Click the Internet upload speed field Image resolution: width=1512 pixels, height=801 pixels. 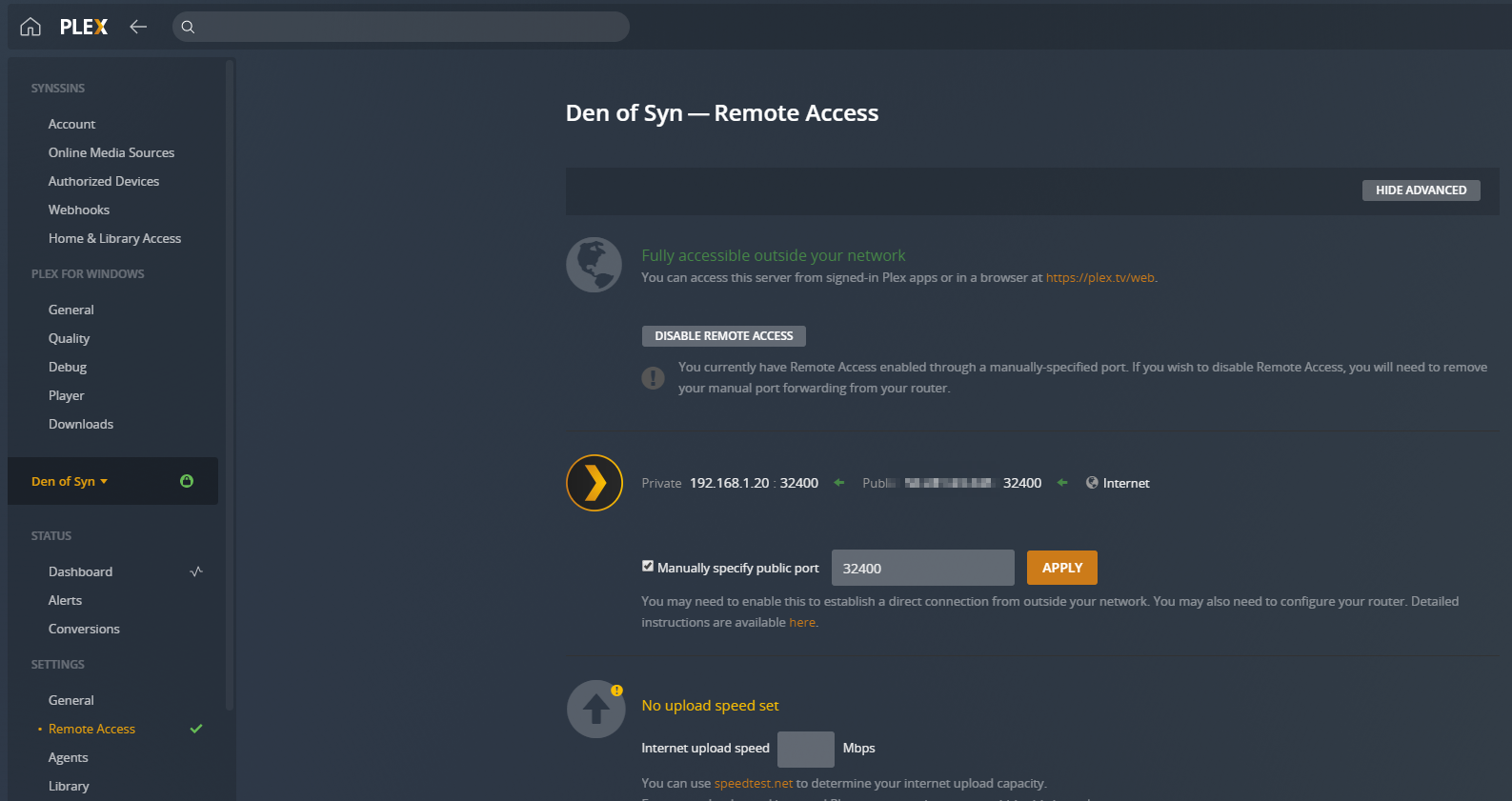pyautogui.click(x=806, y=750)
